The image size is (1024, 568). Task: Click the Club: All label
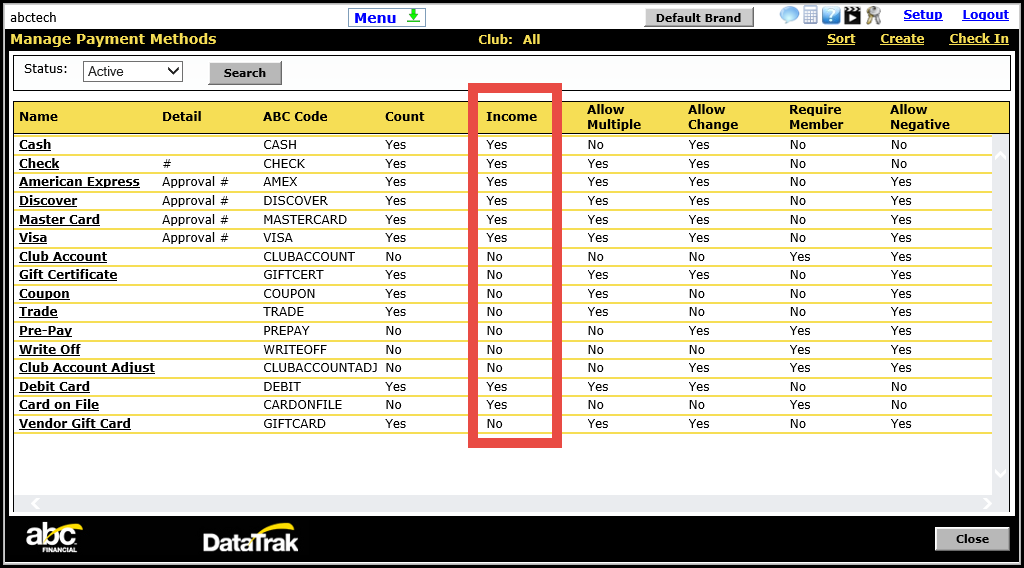pos(509,39)
